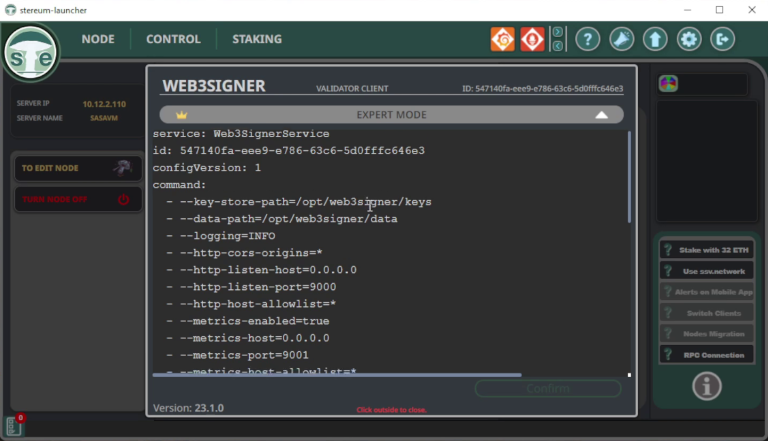Open the settings gear icon
This screenshot has height=441, width=768.
(689, 39)
